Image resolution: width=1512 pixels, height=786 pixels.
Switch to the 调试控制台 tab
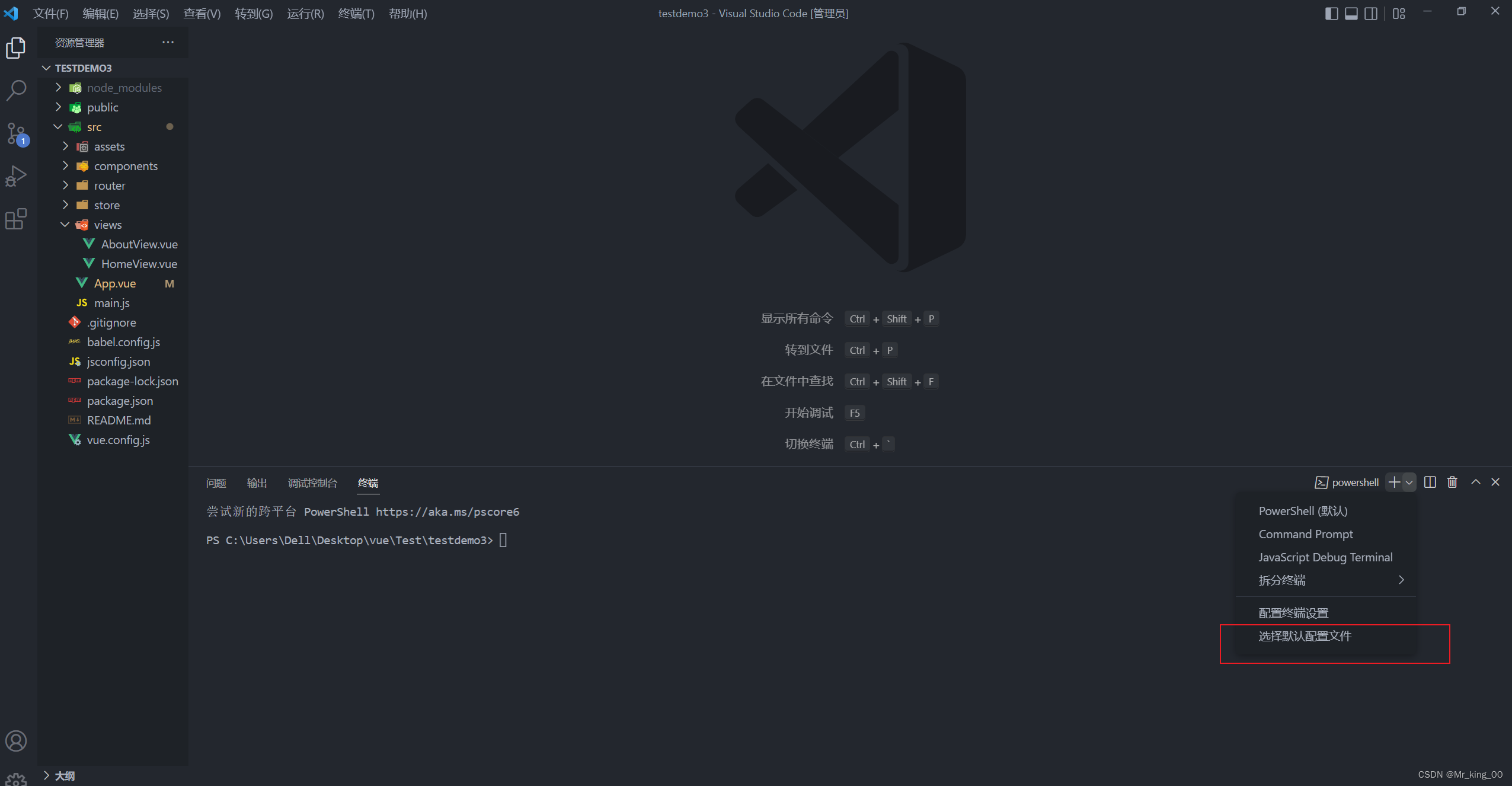(312, 483)
